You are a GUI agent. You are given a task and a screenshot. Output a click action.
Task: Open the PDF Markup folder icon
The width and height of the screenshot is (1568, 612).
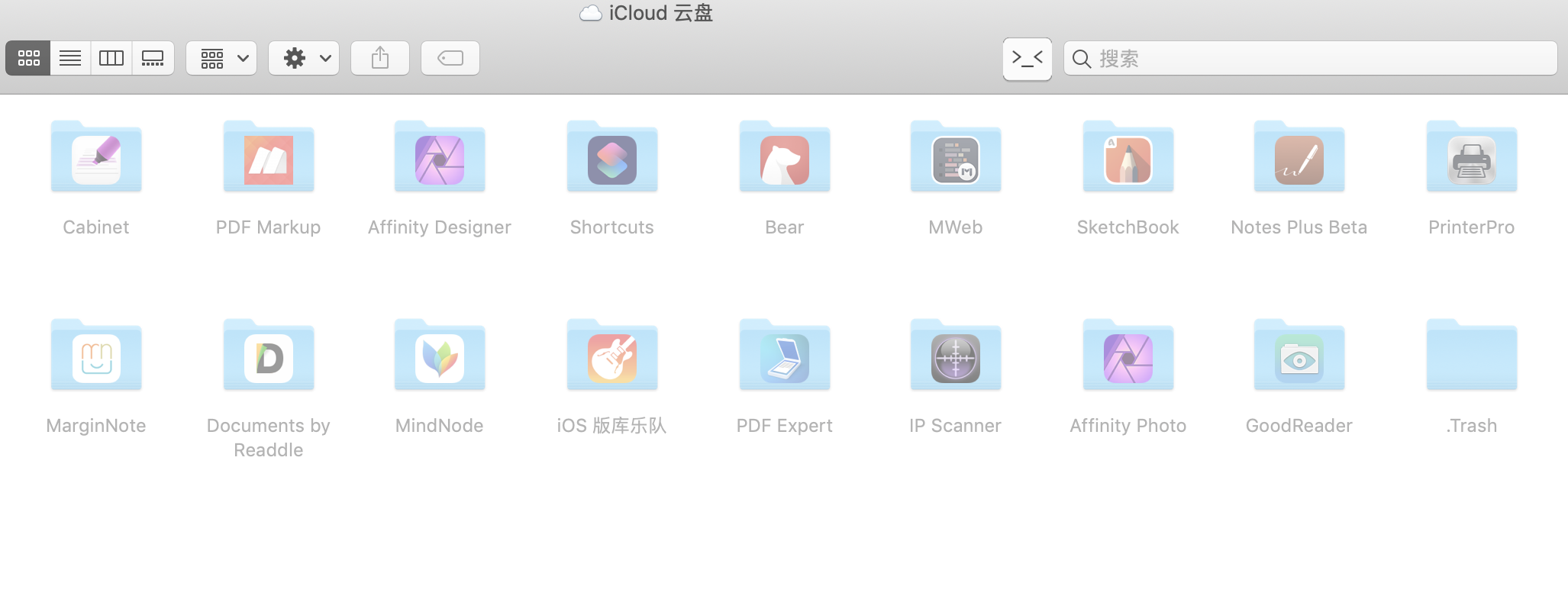pos(269,156)
